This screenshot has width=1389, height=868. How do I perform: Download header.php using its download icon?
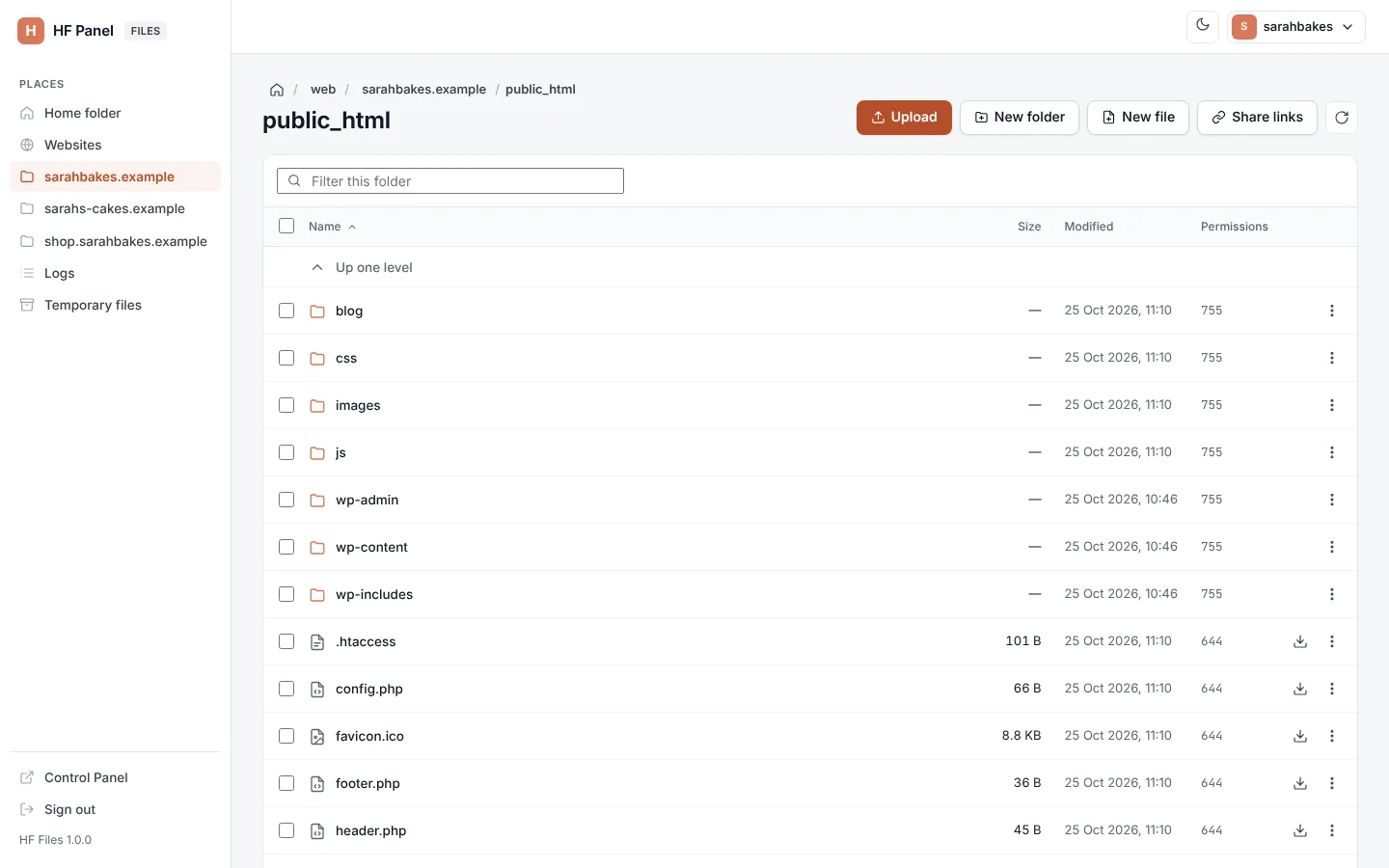[1300, 830]
